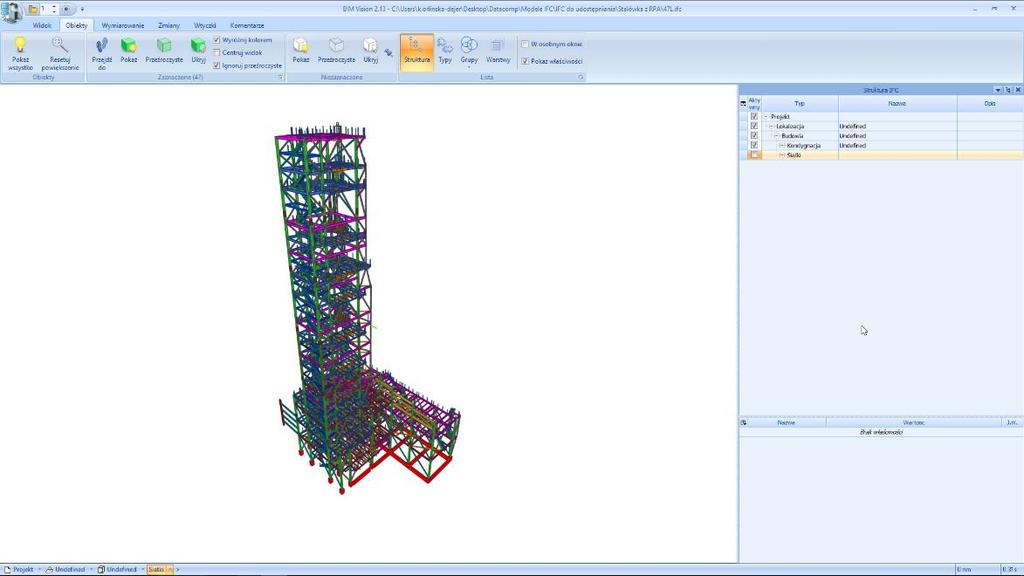Click the pin icon beside Niezaznaczone Ukryj
Screen dimensions: 1024x576
pos(389,53)
